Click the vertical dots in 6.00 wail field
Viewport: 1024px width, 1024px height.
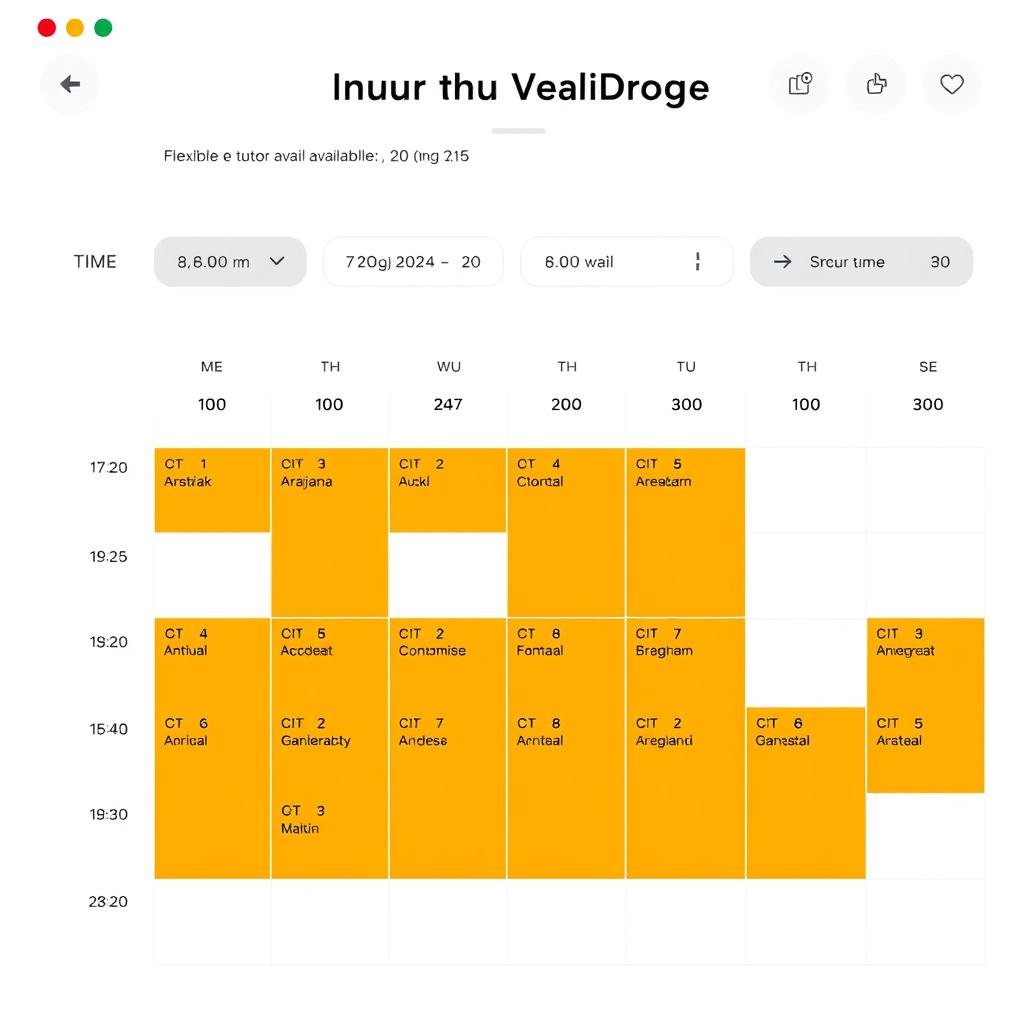[x=697, y=262]
